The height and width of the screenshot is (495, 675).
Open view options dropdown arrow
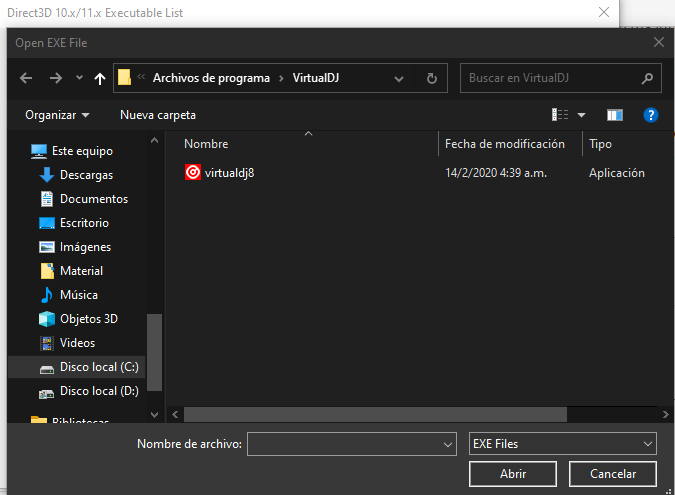click(581, 115)
